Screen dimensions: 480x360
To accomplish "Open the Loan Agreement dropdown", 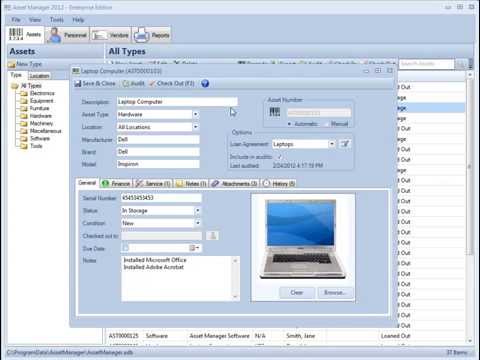I will coord(332,144).
